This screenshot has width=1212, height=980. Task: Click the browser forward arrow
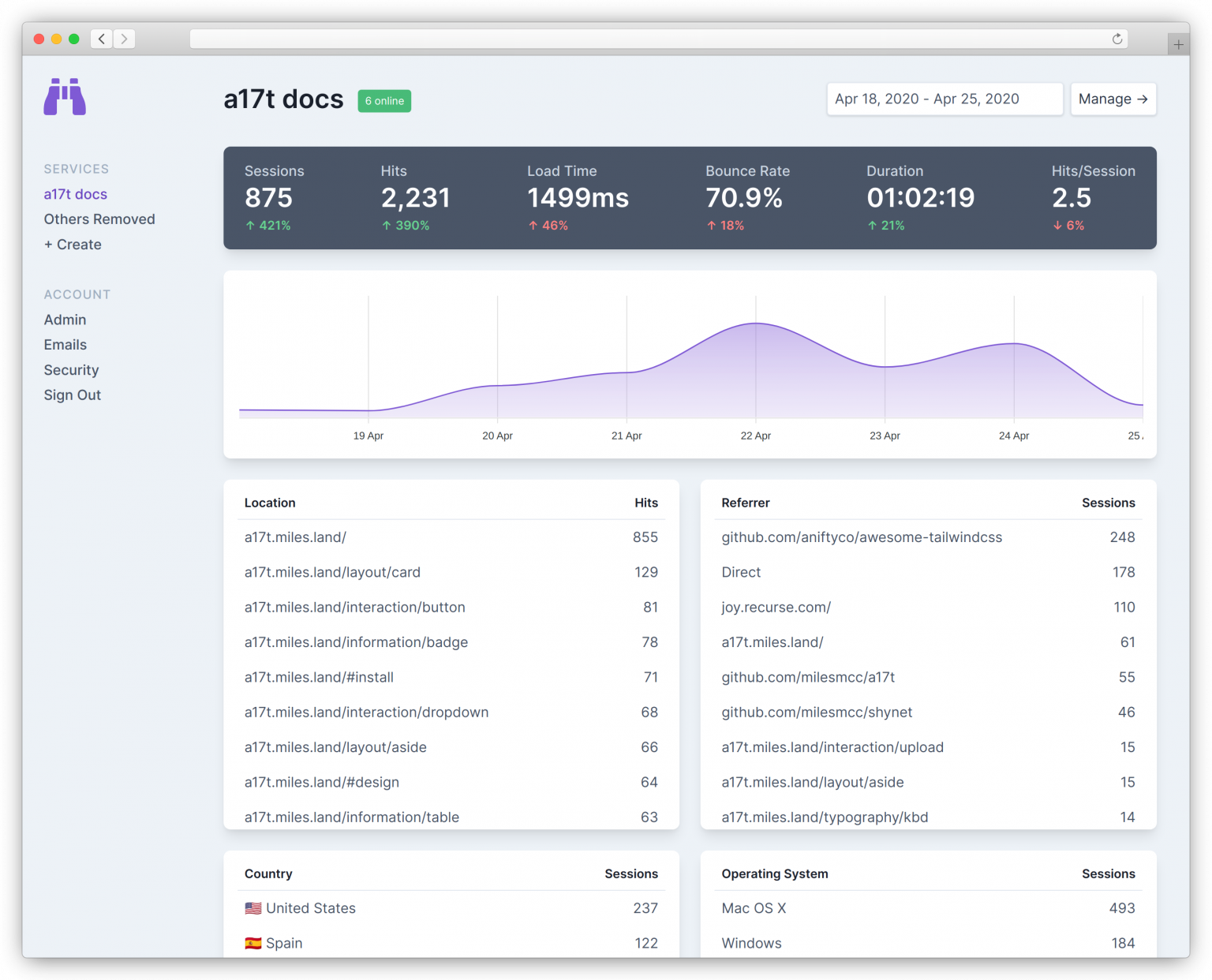[124, 38]
